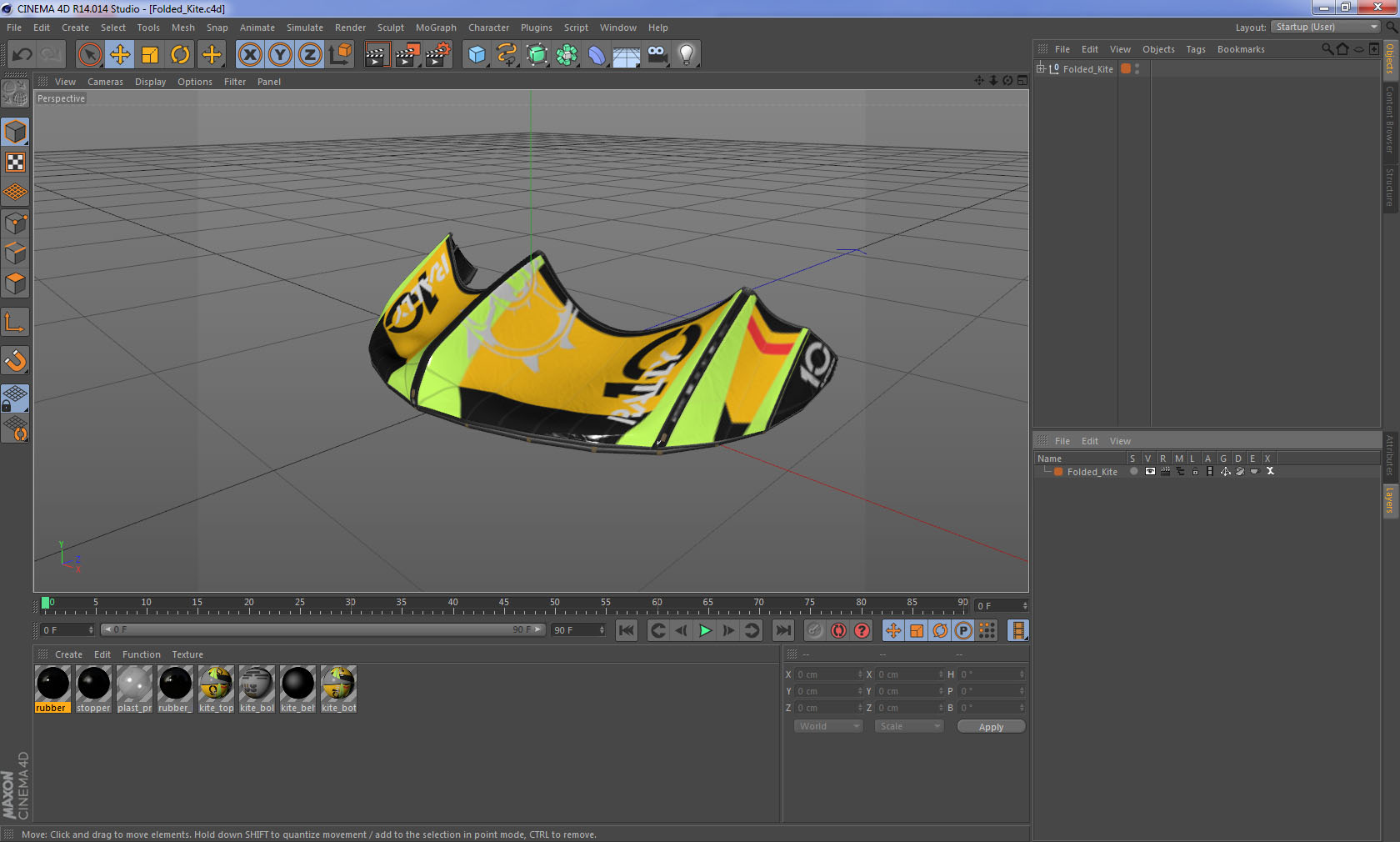Click the X position input field
This screenshot has width=1400, height=842.
(x=827, y=674)
